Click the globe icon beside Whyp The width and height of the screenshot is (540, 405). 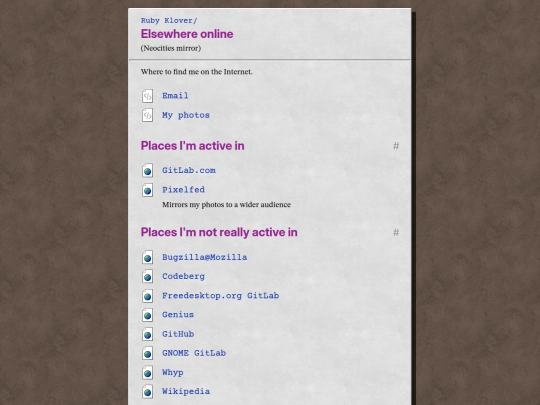[147, 373]
